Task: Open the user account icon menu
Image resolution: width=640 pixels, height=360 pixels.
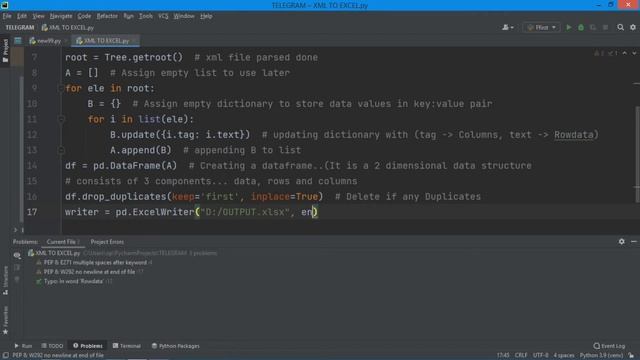Action: point(508,27)
